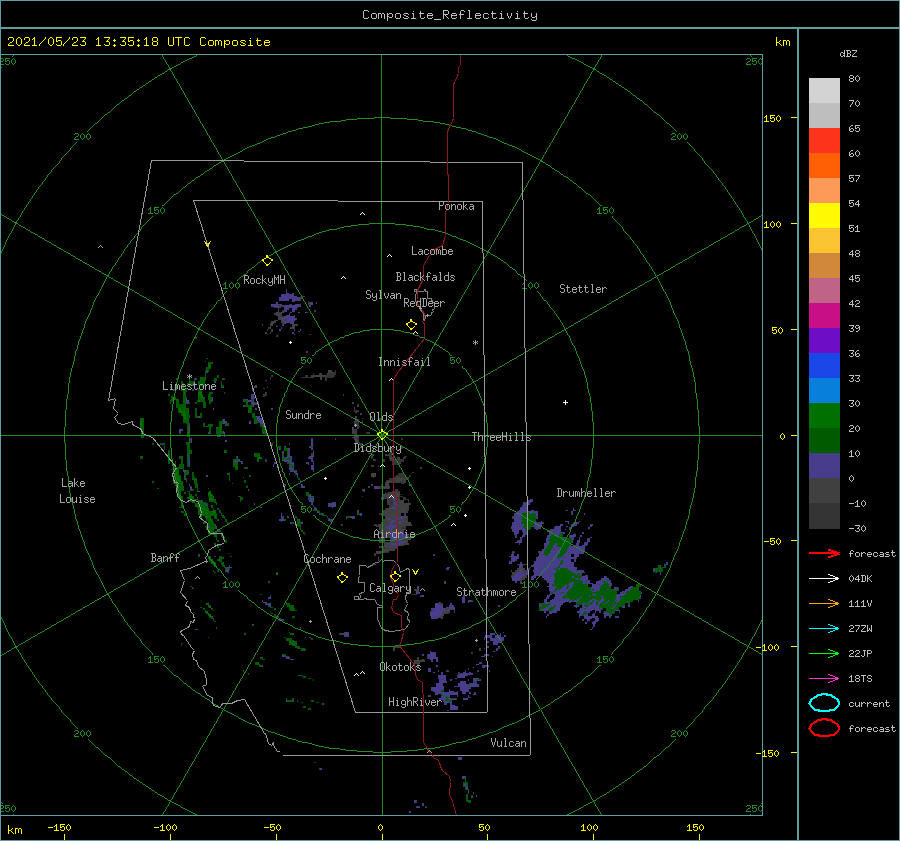Screen dimensions: 900x841
Task: Click the Sylvan label
Action: (383, 295)
